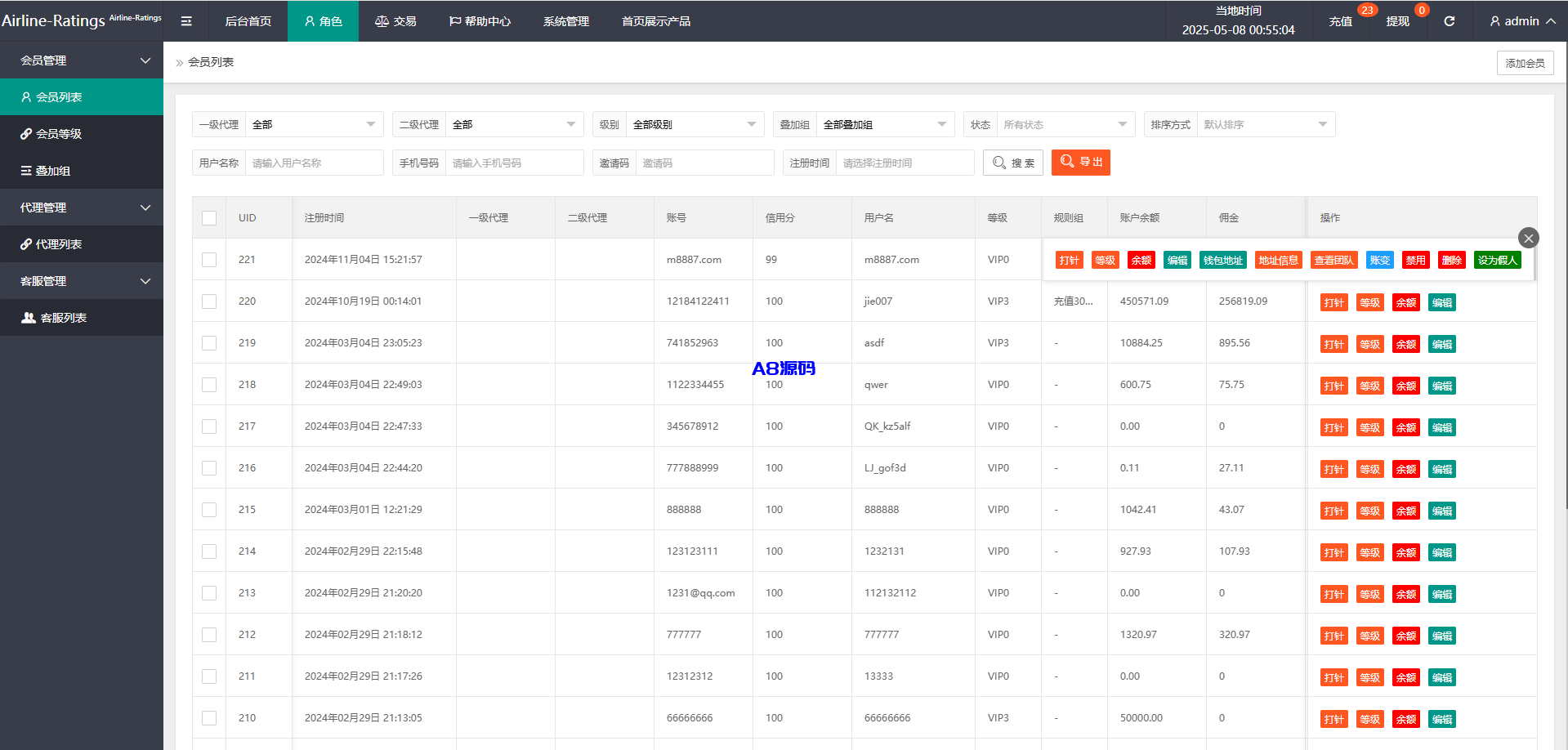Click 地址信息 in the actions popup
The width and height of the screenshot is (1568, 750).
(x=1279, y=261)
